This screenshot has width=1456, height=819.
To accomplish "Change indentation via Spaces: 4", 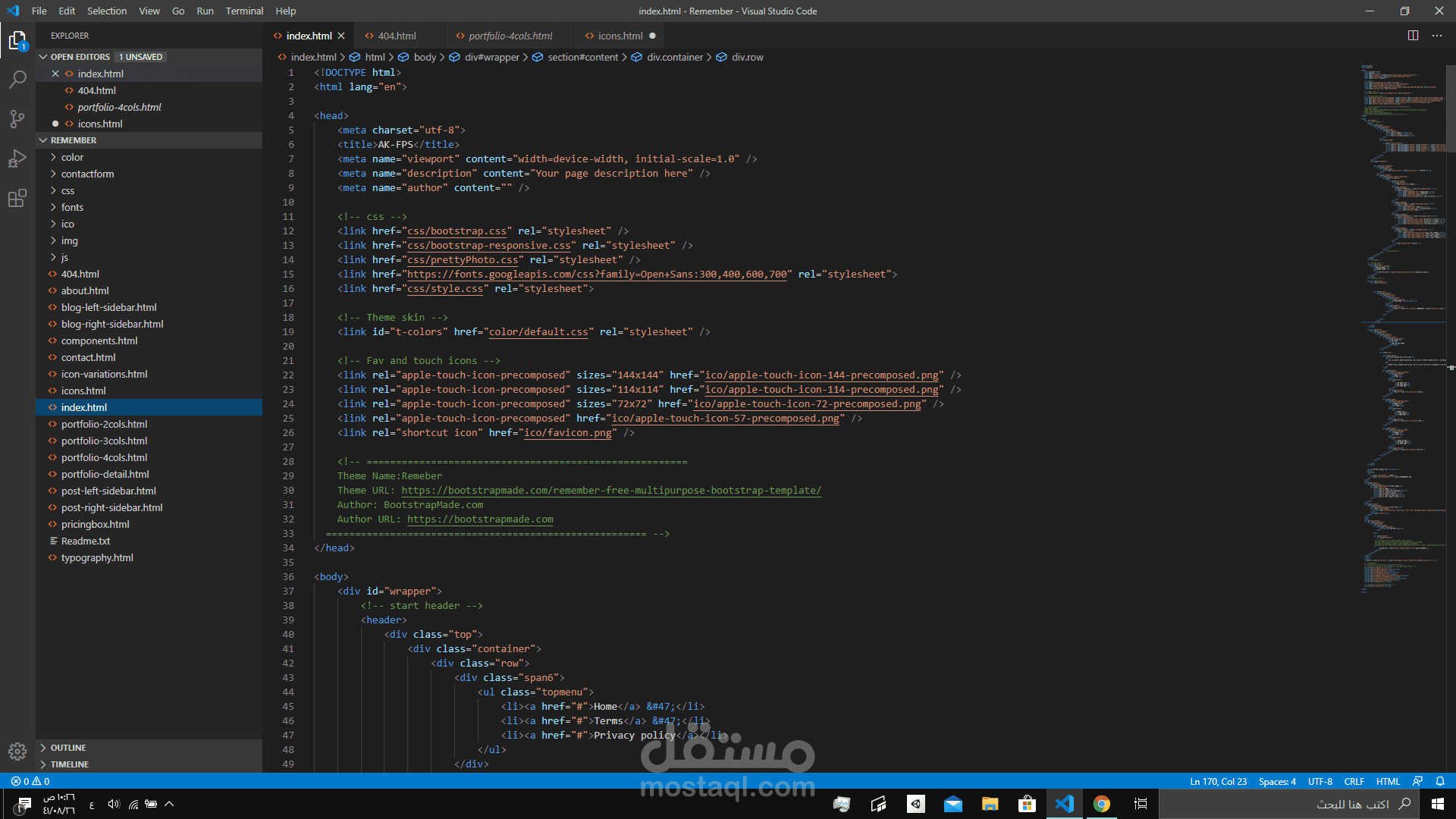I will (1277, 781).
